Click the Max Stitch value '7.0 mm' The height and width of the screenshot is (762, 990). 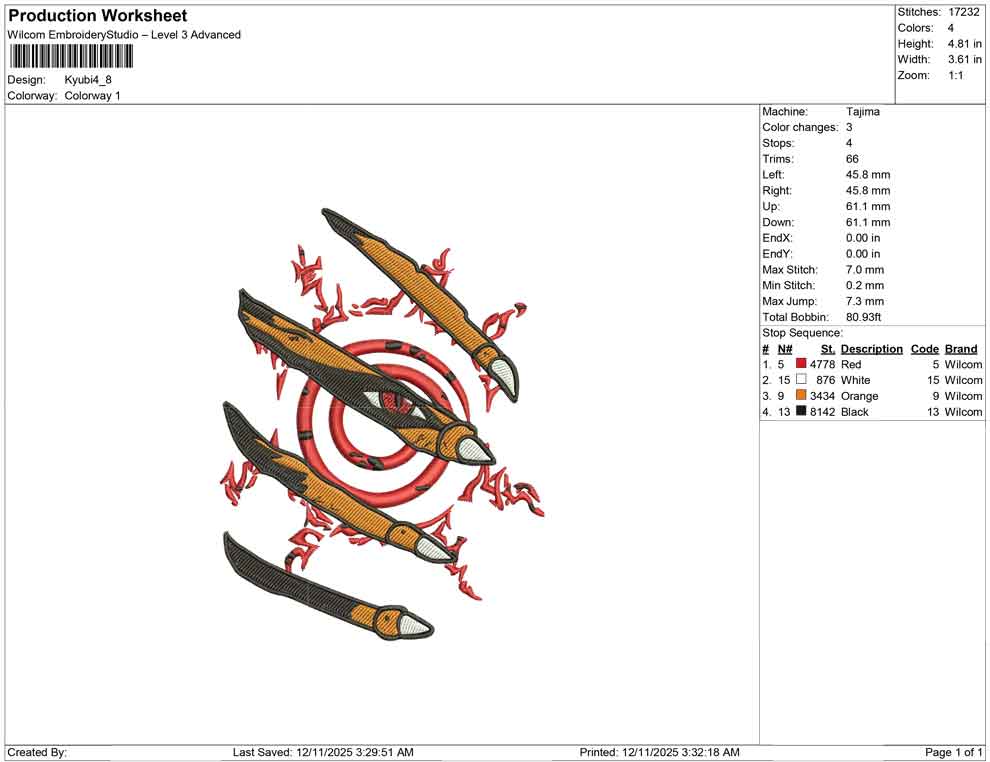[865, 270]
